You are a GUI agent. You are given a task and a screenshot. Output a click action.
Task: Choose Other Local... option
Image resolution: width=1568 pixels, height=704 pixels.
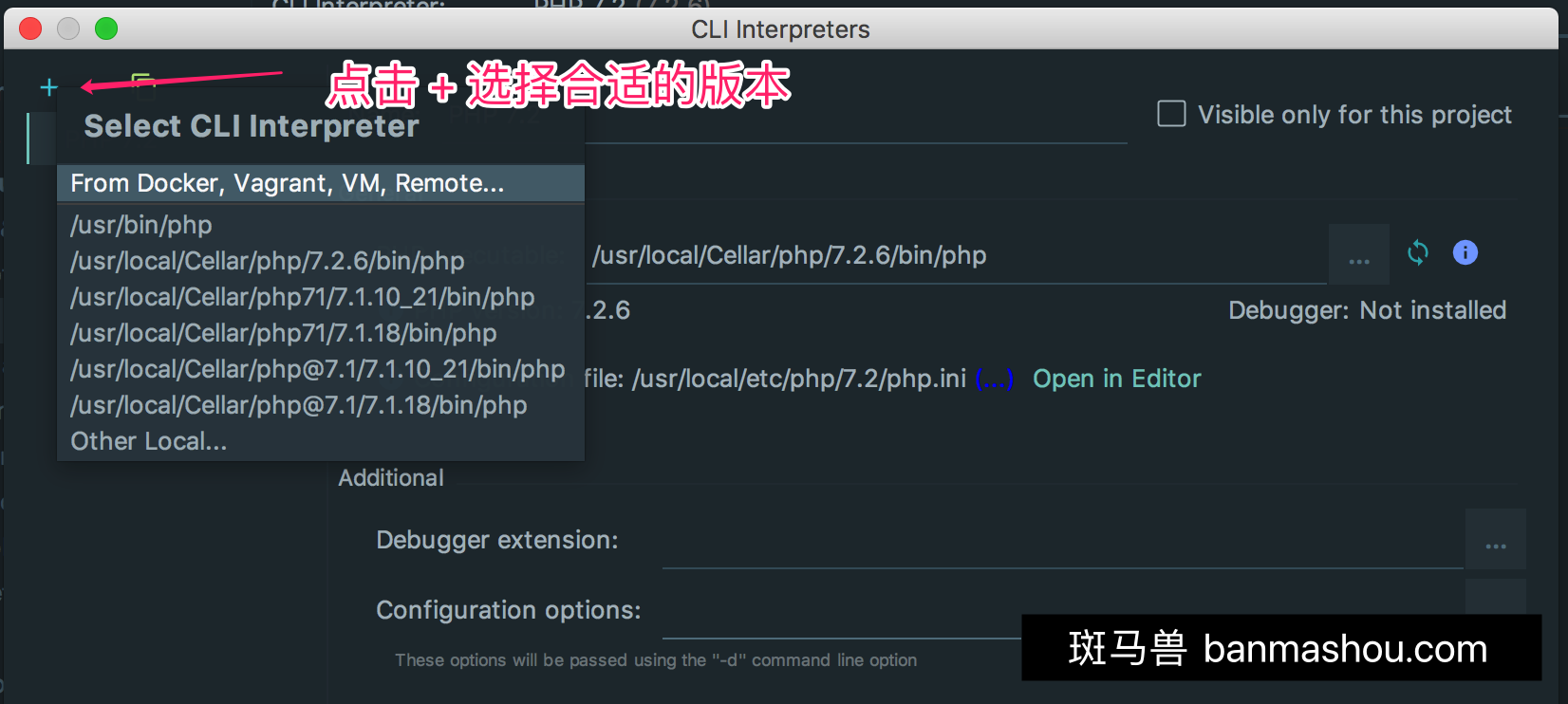click(321, 441)
